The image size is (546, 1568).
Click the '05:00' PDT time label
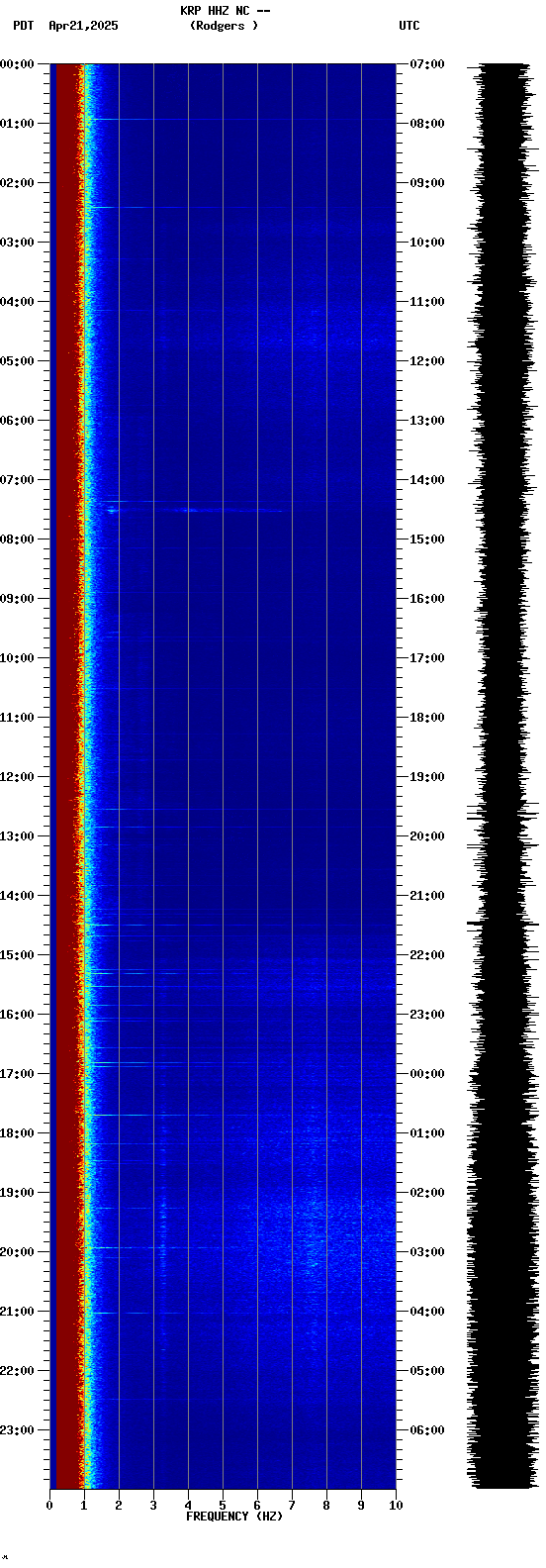(17, 361)
